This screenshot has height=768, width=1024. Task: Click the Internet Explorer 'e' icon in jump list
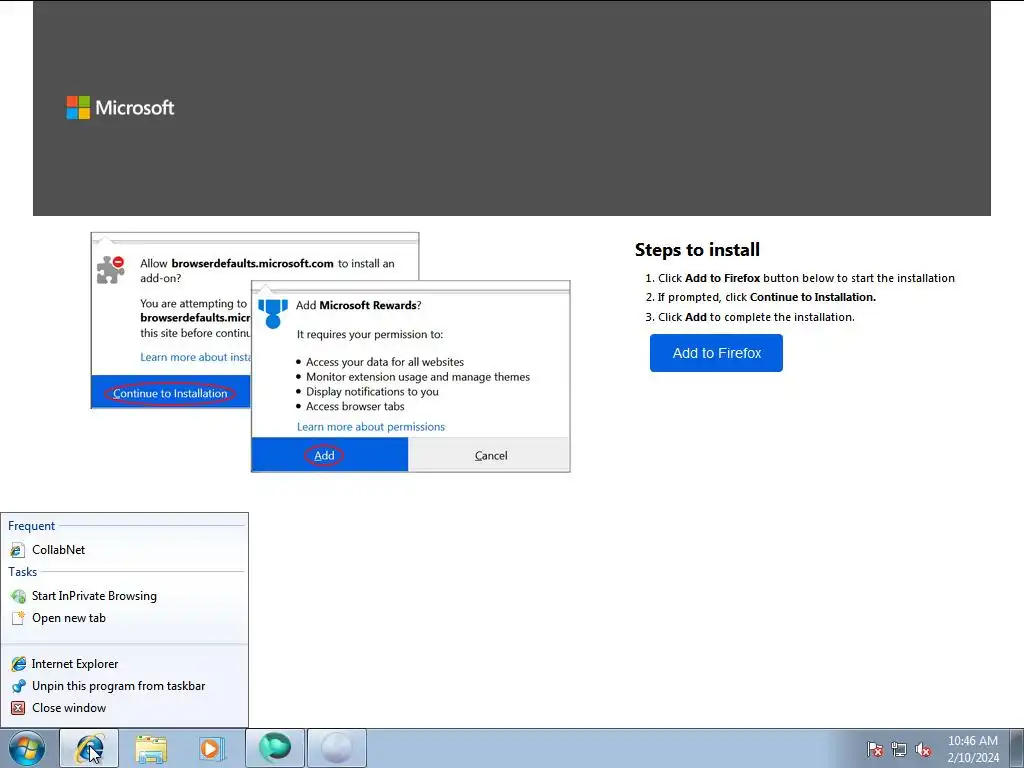(18, 664)
